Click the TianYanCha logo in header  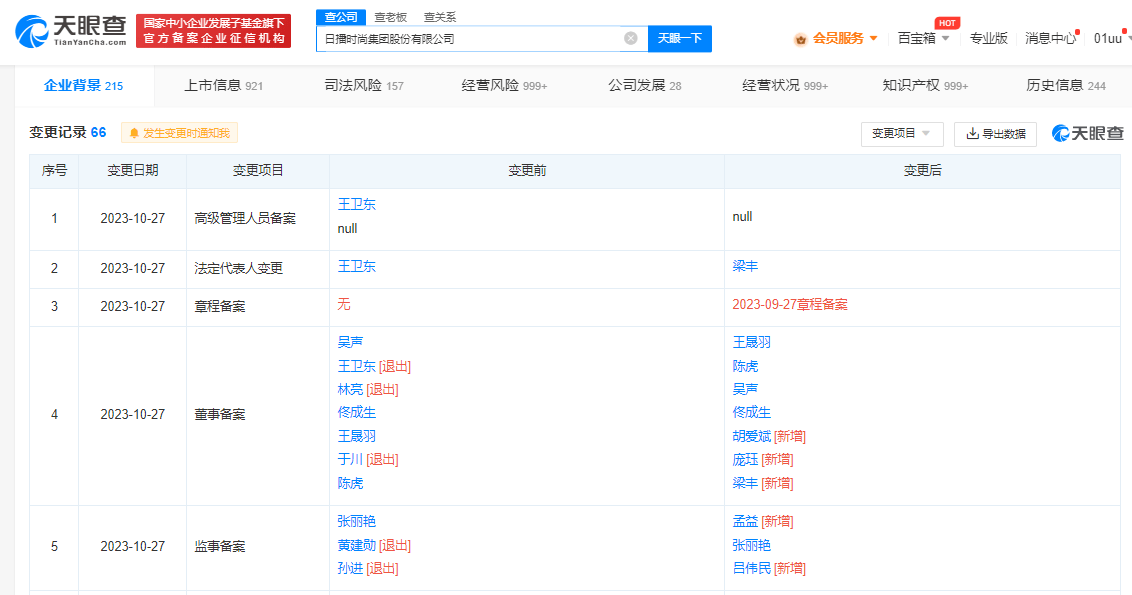pos(70,31)
